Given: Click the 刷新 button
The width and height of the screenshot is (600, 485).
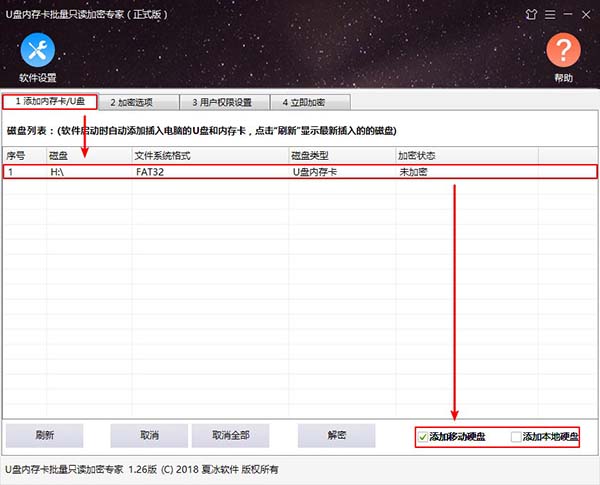Looking at the screenshot, I should [x=44, y=436].
